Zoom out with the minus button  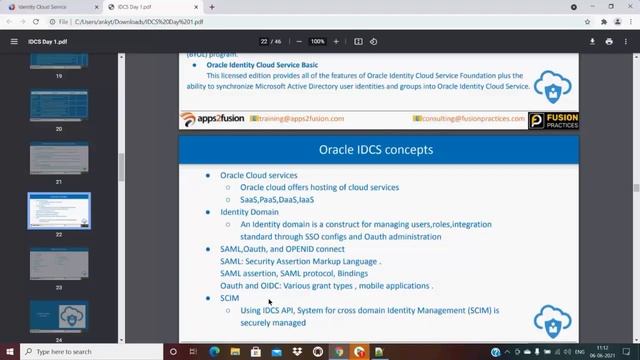coord(299,42)
